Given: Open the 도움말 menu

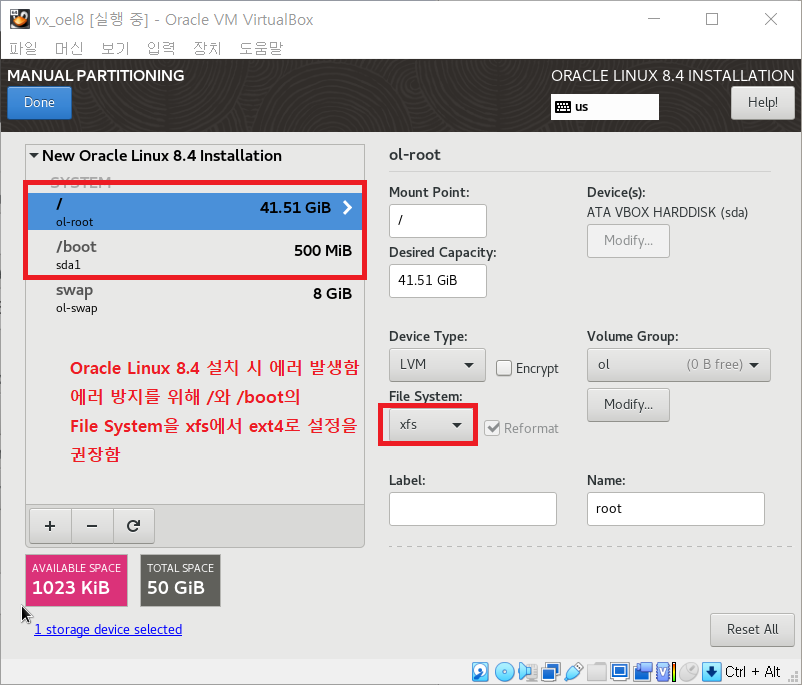Looking at the screenshot, I should [261, 48].
